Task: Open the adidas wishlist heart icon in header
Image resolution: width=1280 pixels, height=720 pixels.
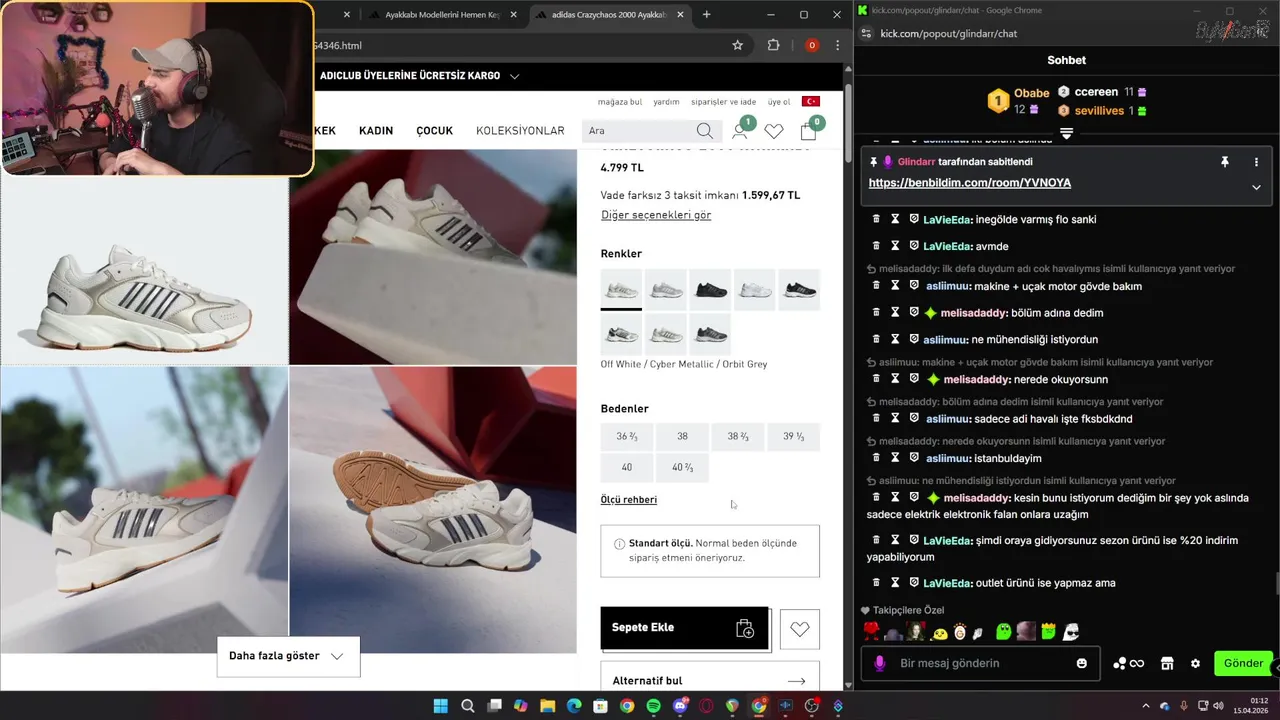Action: click(x=774, y=131)
